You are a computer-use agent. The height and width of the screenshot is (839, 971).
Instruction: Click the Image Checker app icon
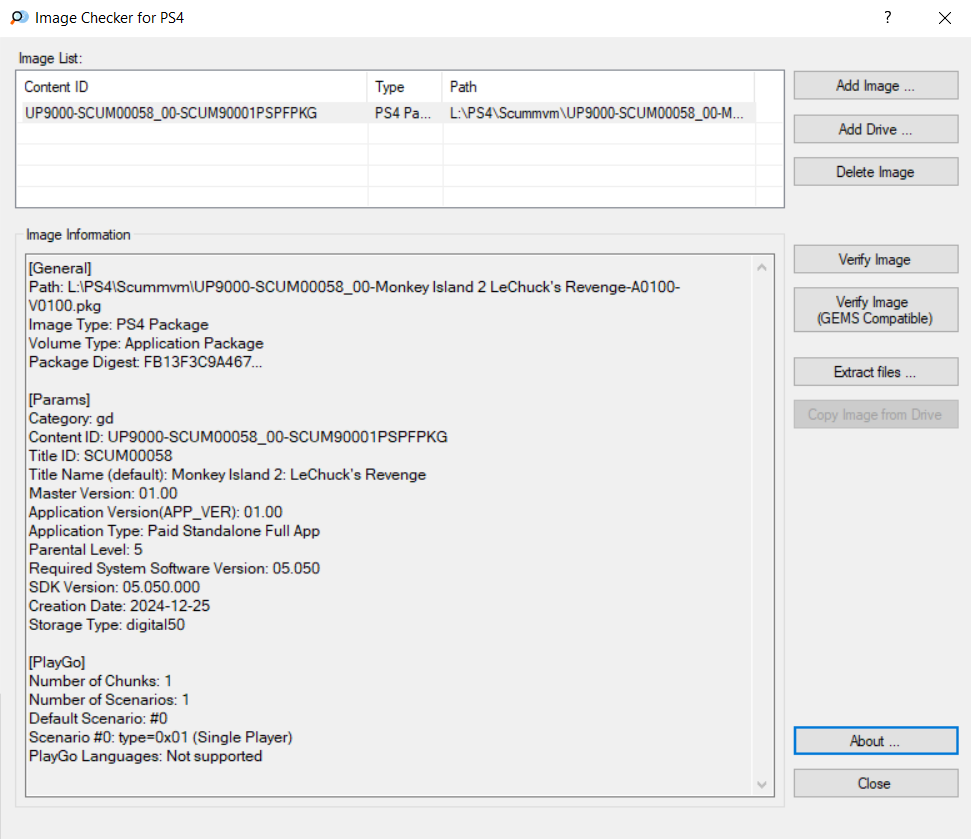19,17
